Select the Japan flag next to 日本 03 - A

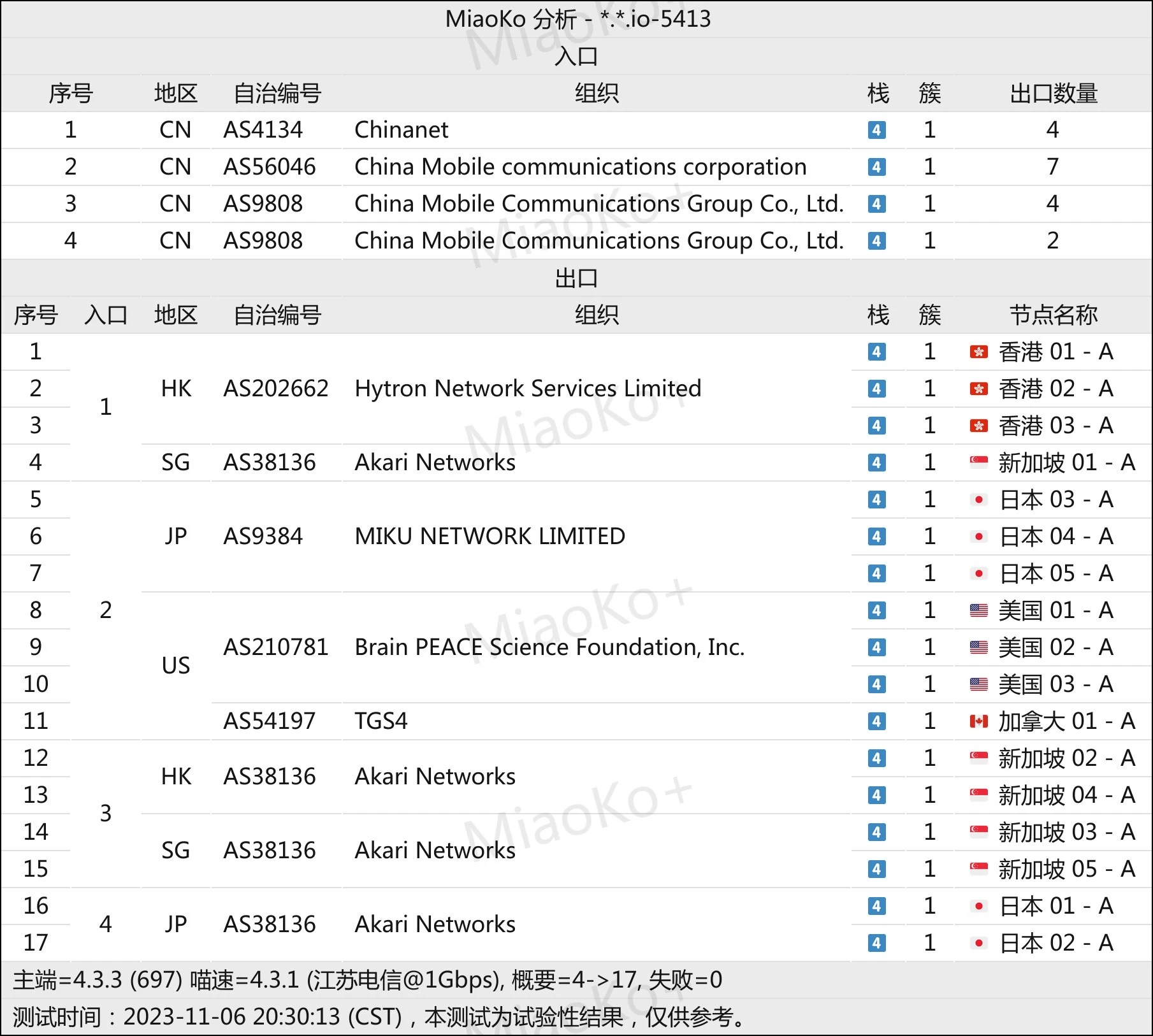pyautogui.click(x=978, y=500)
